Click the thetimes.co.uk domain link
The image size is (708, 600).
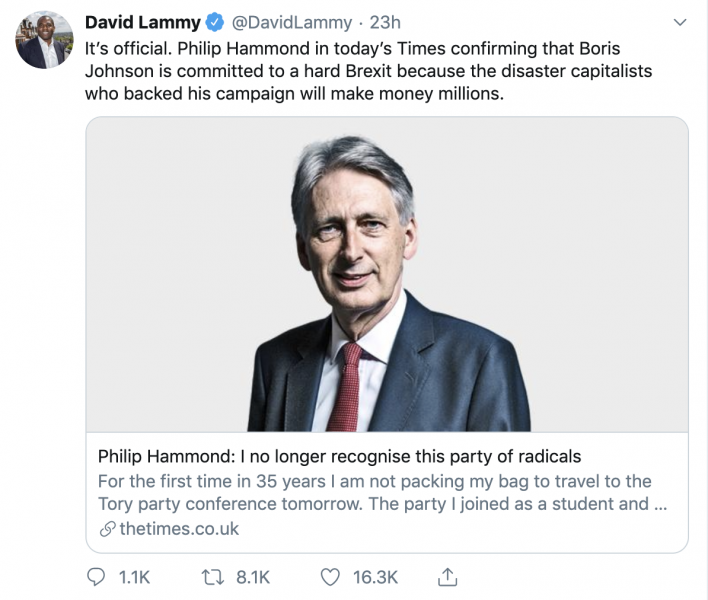(x=179, y=529)
